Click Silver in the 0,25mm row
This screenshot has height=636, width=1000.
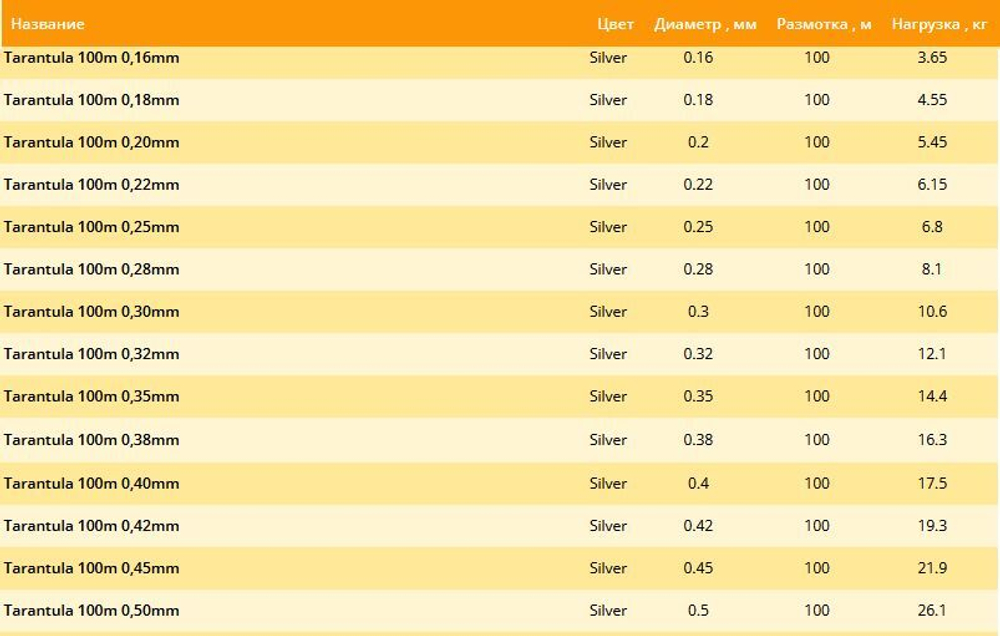tap(608, 226)
